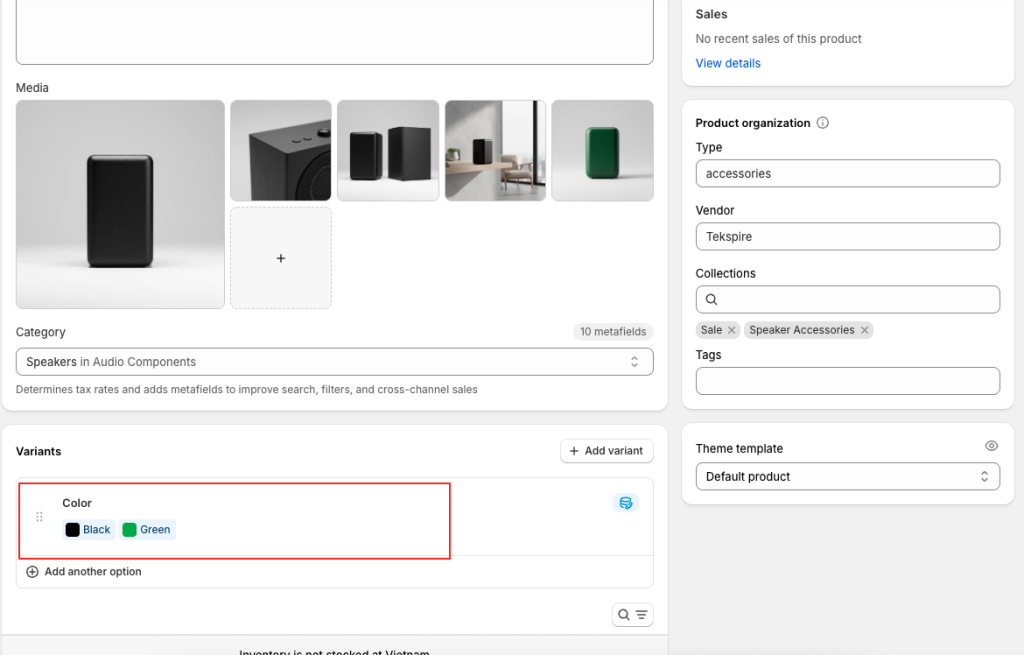Click the View details link
The image size is (1024, 655).
click(728, 63)
